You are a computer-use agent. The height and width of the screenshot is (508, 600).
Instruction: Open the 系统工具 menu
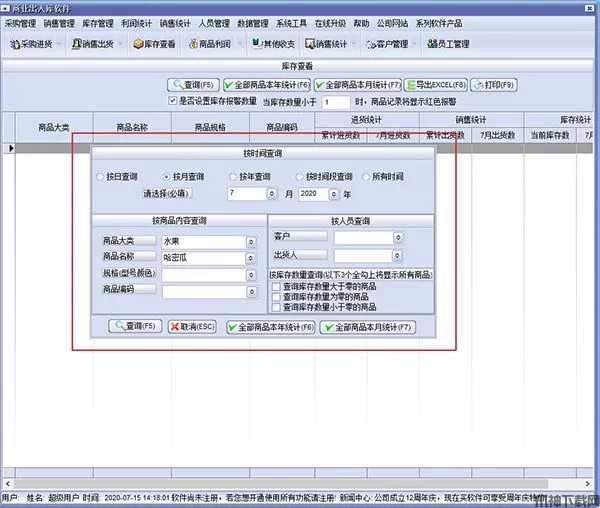[x=293, y=22]
